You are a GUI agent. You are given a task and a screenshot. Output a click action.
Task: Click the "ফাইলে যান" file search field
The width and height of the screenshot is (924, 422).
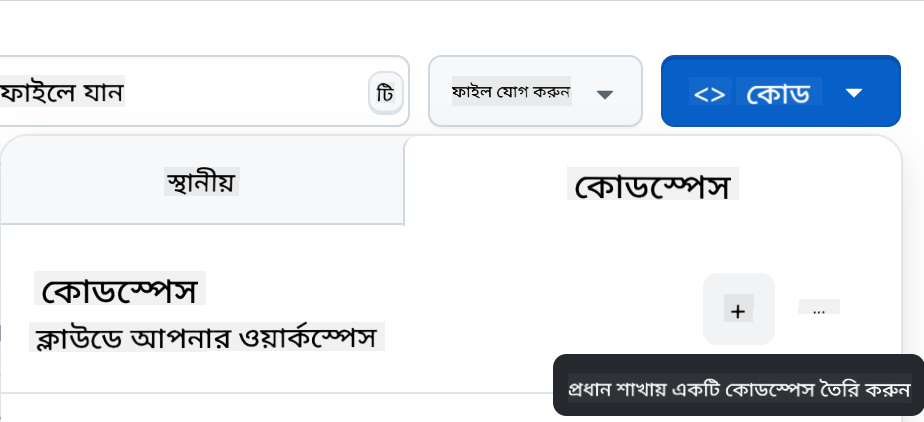click(63, 93)
